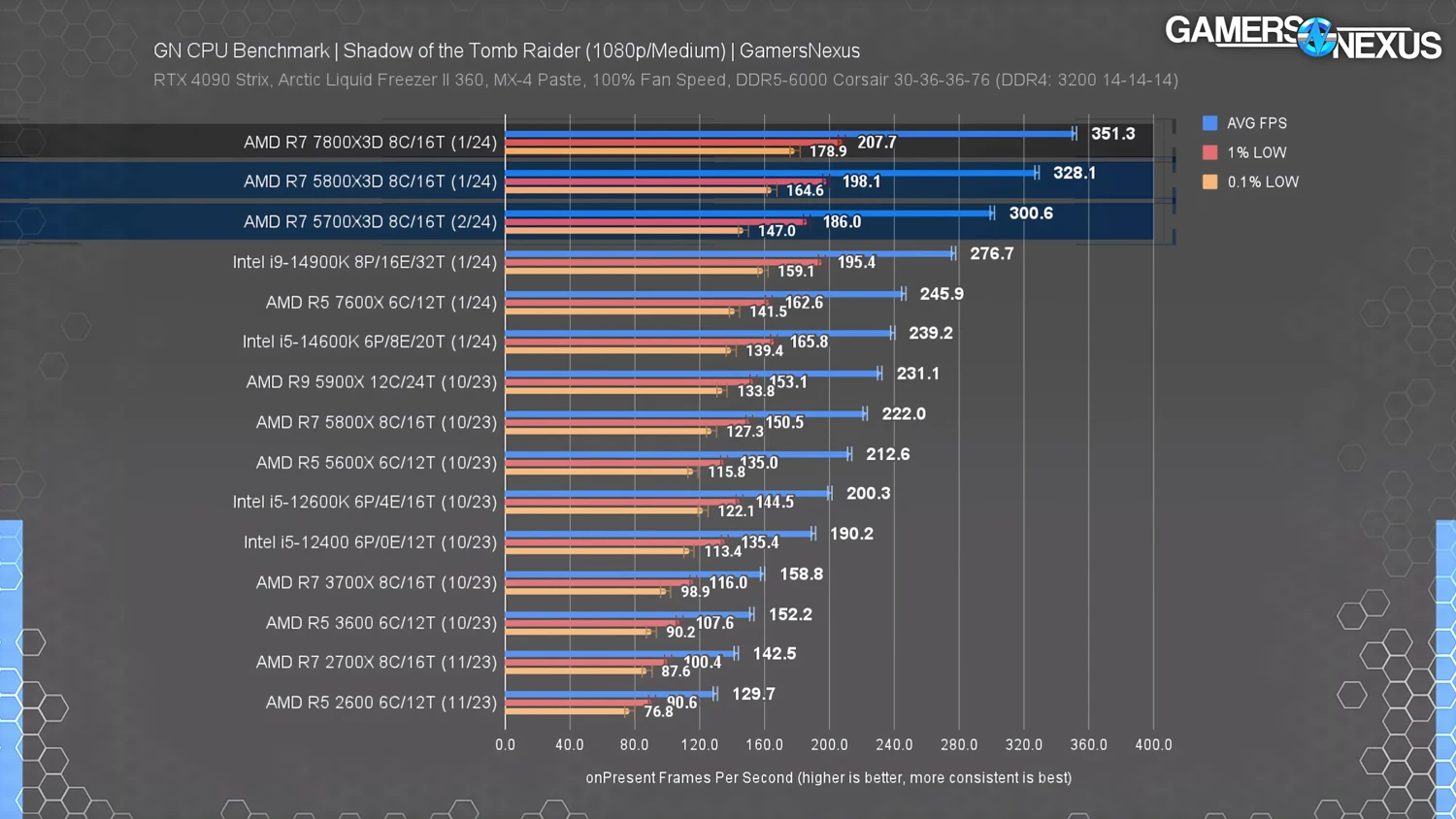Click the 300.6 average FPS value
The height and width of the screenshot is (819, 1456).
pos(1031,213)
